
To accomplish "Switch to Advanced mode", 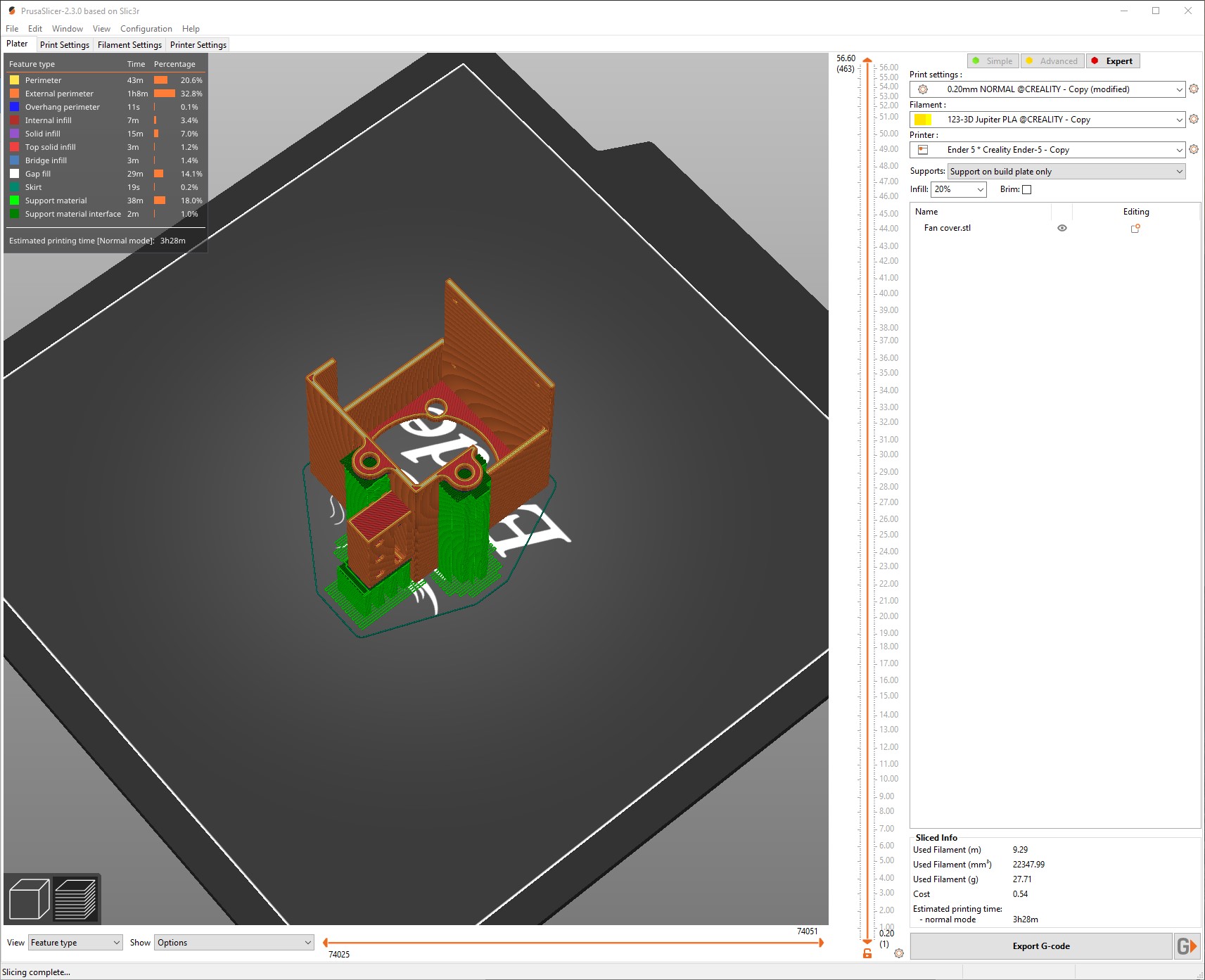I will pos(1052,61).
